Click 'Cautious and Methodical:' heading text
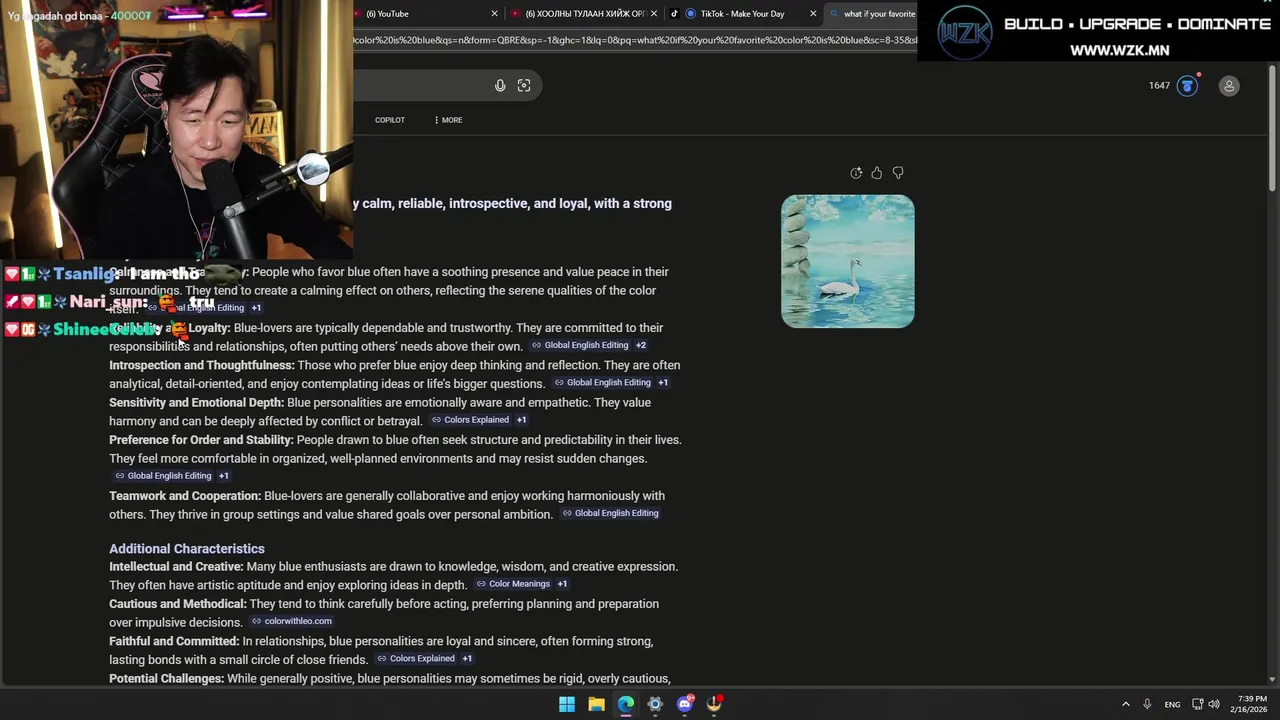The image size is (1280, 720). pos(178,604)
